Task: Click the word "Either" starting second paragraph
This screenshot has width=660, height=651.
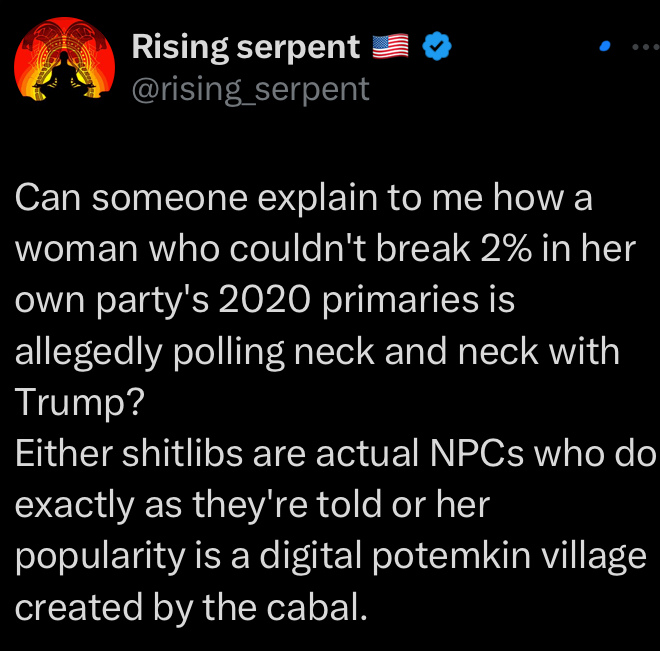Action: (x=64, y=454)
